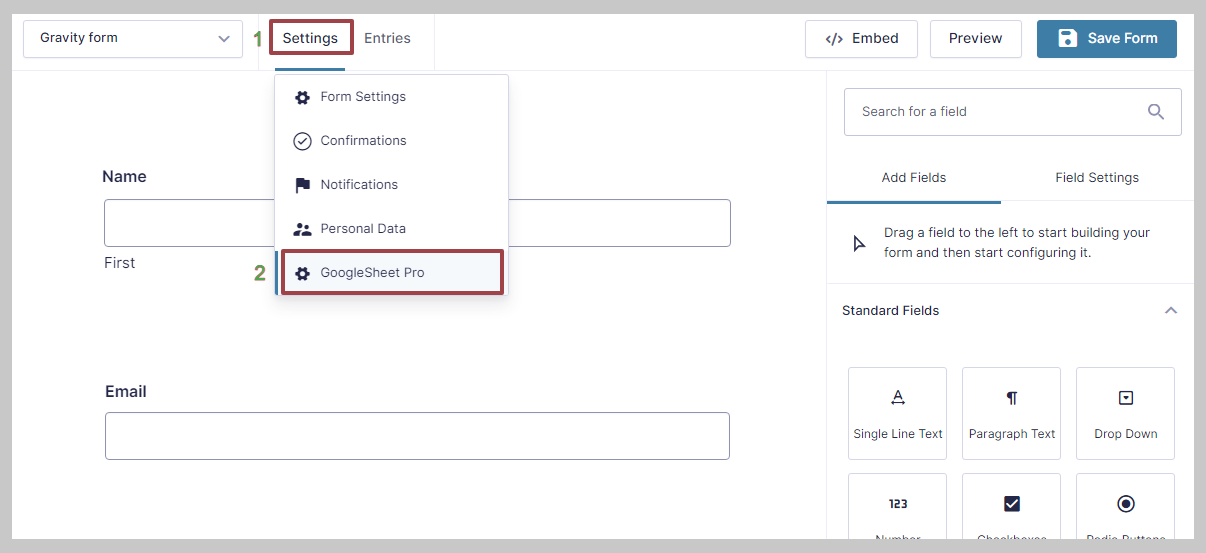Add a Drop Down field
Viewport: 1206px width, 553px height.
coord(1125,413)
